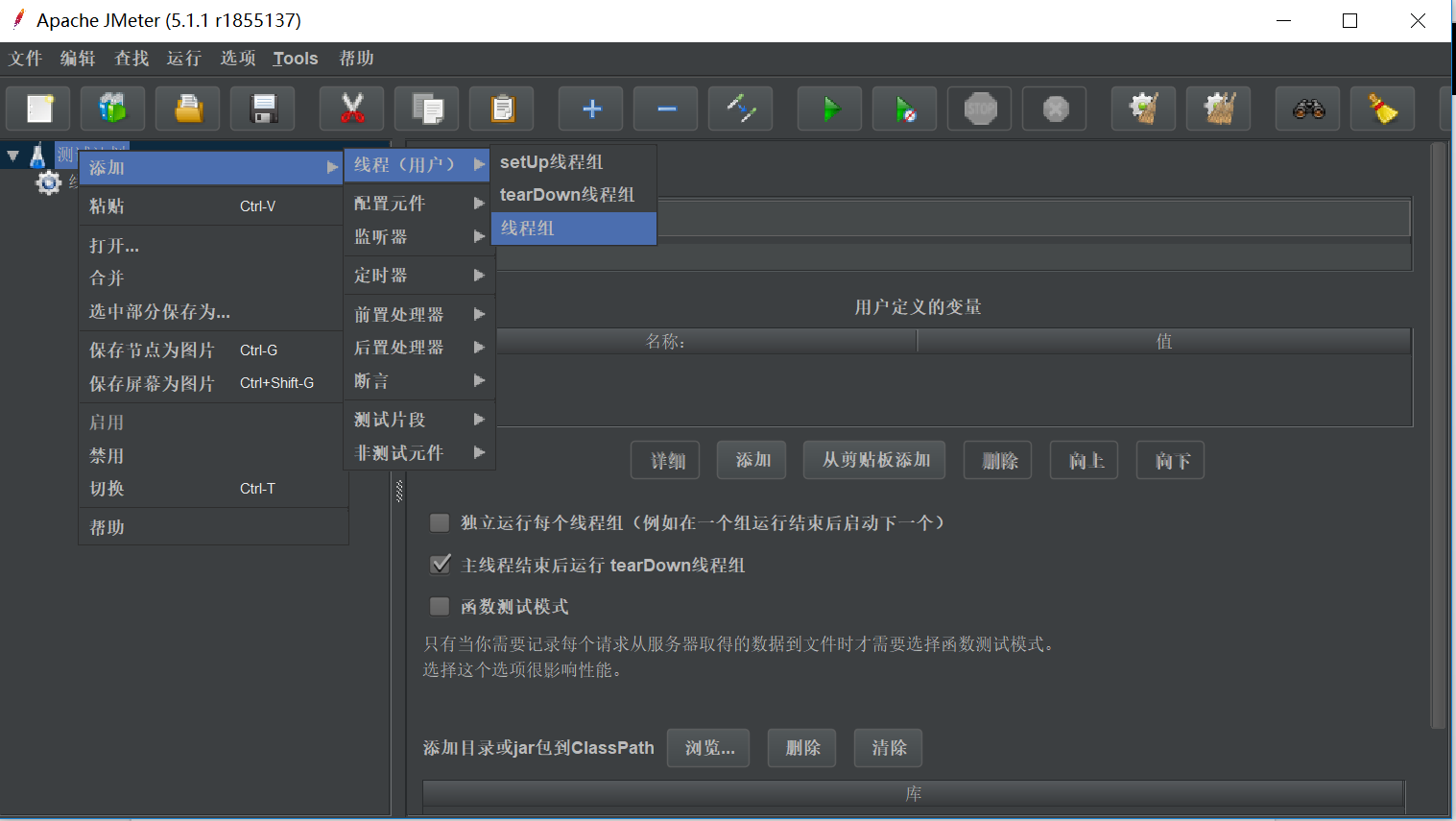This screenshot has width=1456, height=821.
Task: Click the 向下 button
Action: 1170,460
